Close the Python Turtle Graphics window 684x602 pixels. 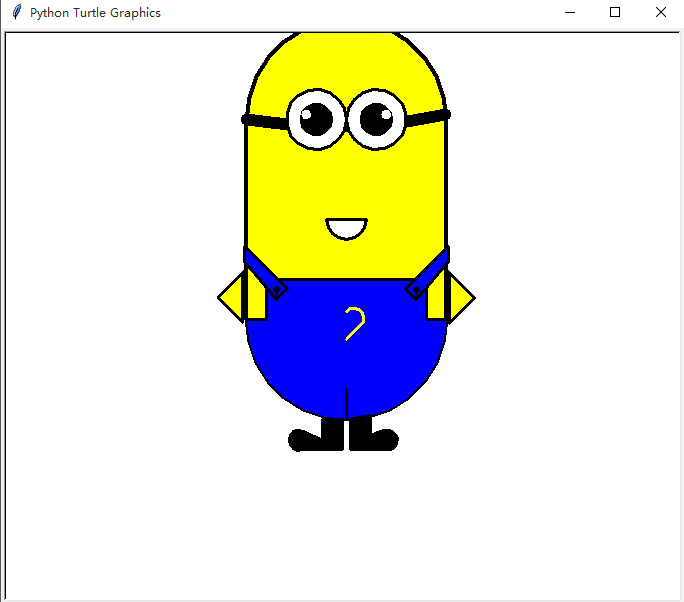661,12
